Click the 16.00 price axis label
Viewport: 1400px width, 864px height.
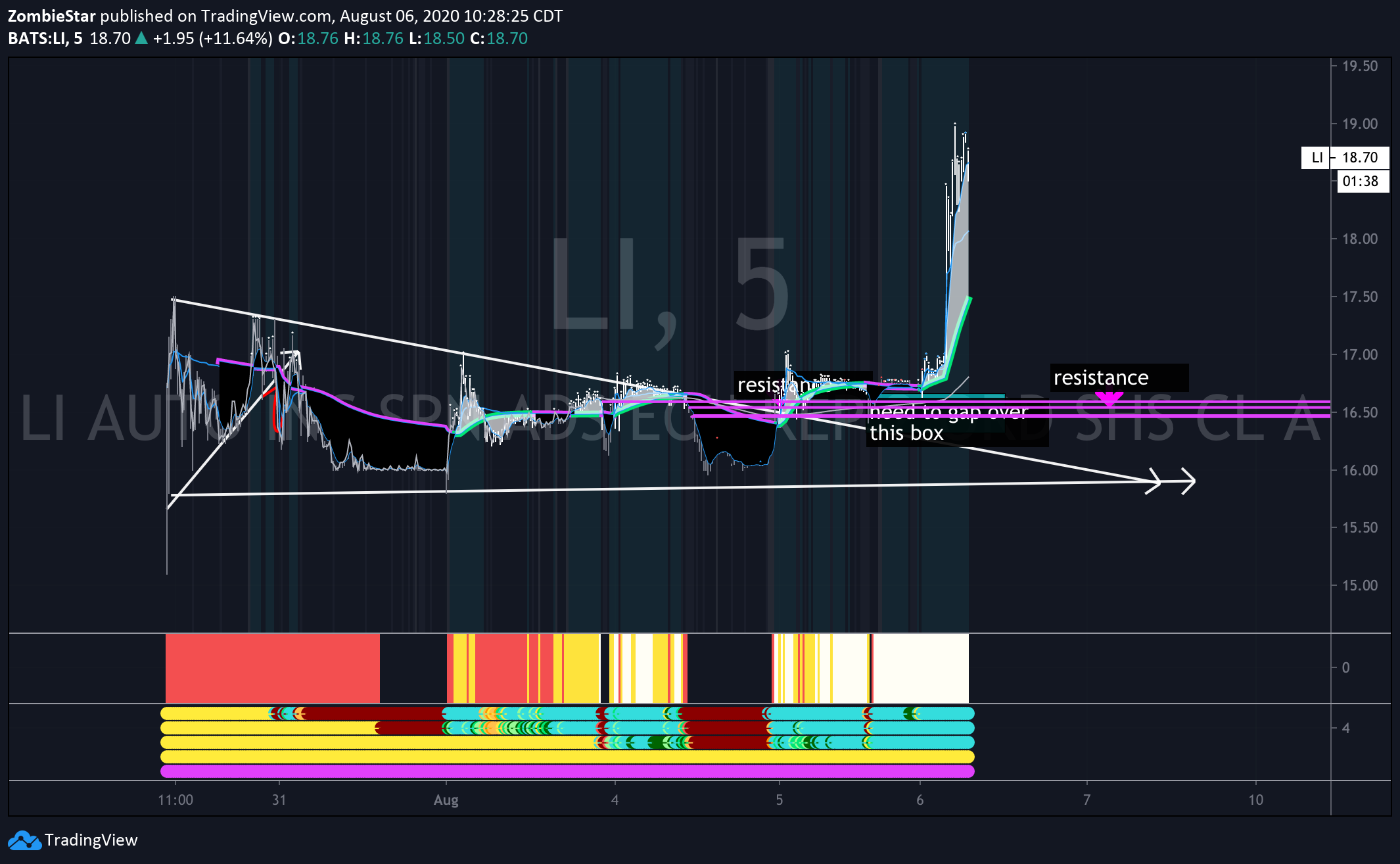coord(1360,470)
